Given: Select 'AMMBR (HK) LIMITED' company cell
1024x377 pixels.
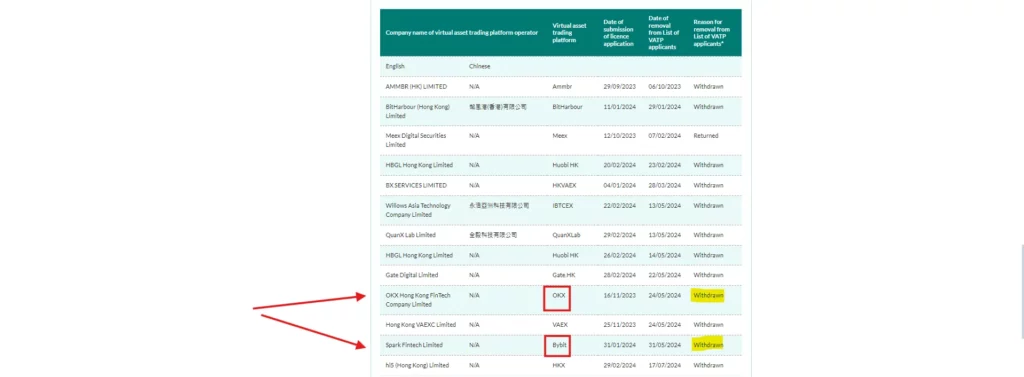Looking at the screenshot, I should [416, 86].
